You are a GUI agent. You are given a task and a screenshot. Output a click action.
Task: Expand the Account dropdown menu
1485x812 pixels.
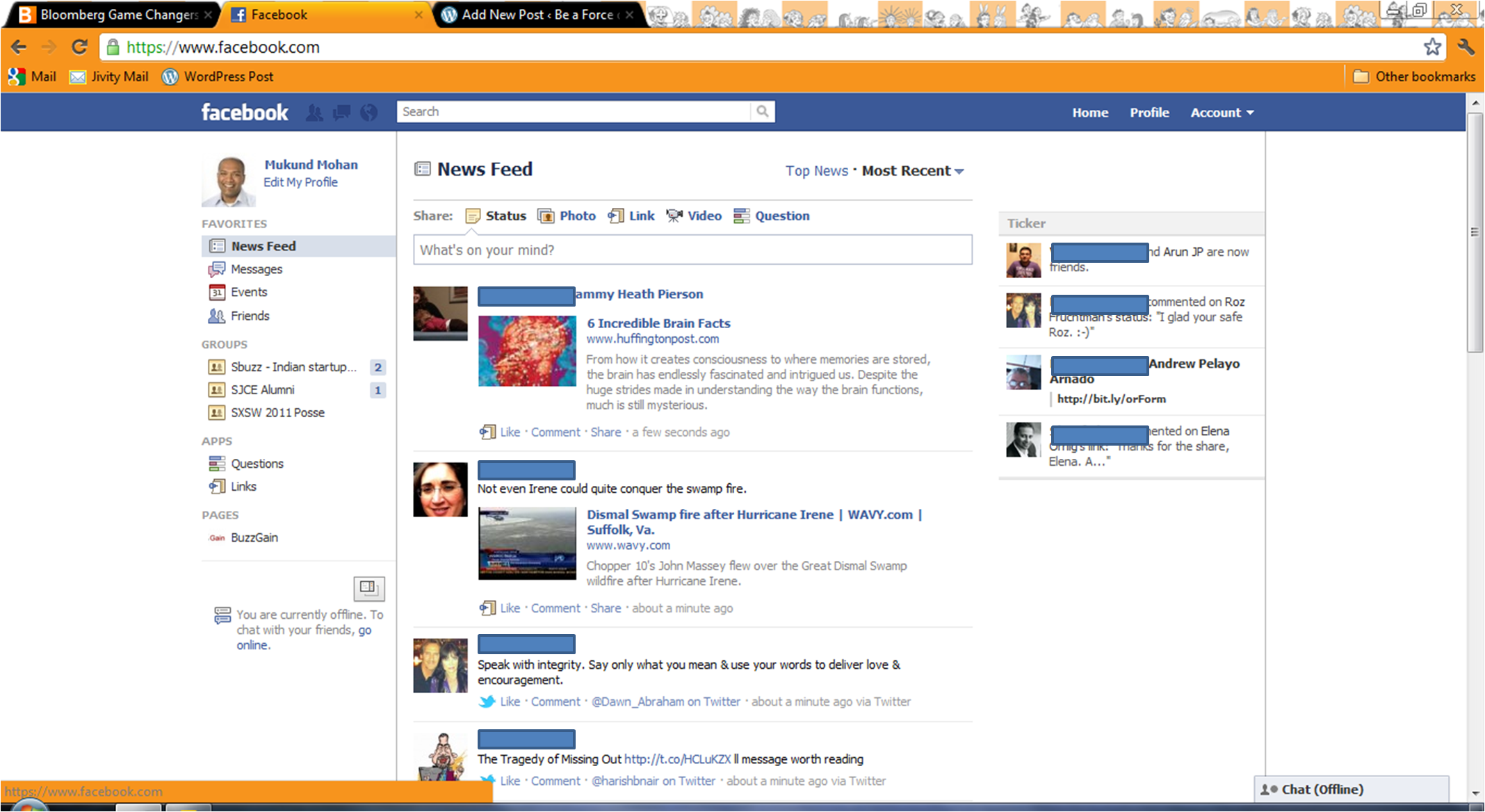[1222, 113]
